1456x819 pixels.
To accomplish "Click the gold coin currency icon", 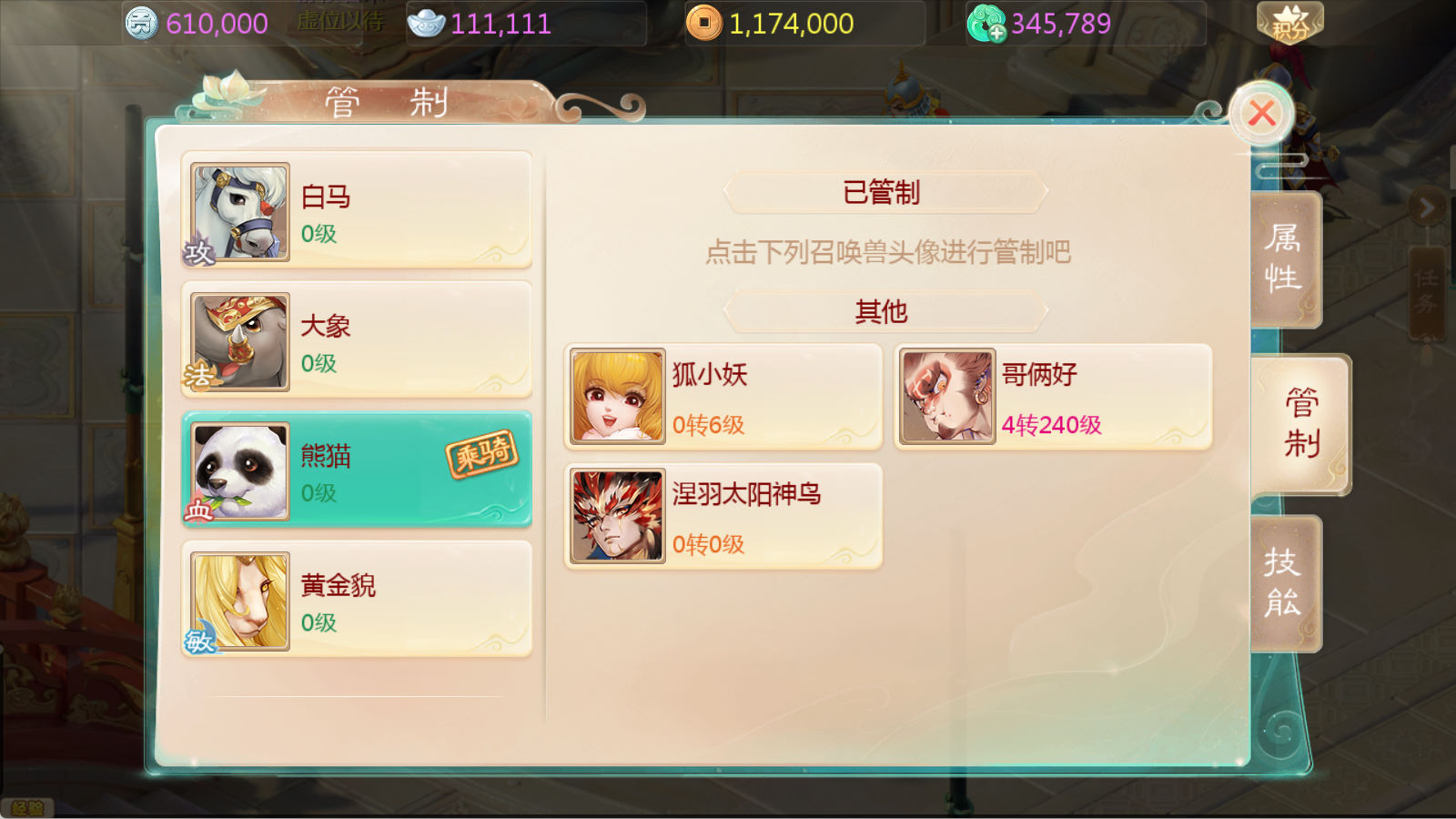I will (x=703, y=23).
